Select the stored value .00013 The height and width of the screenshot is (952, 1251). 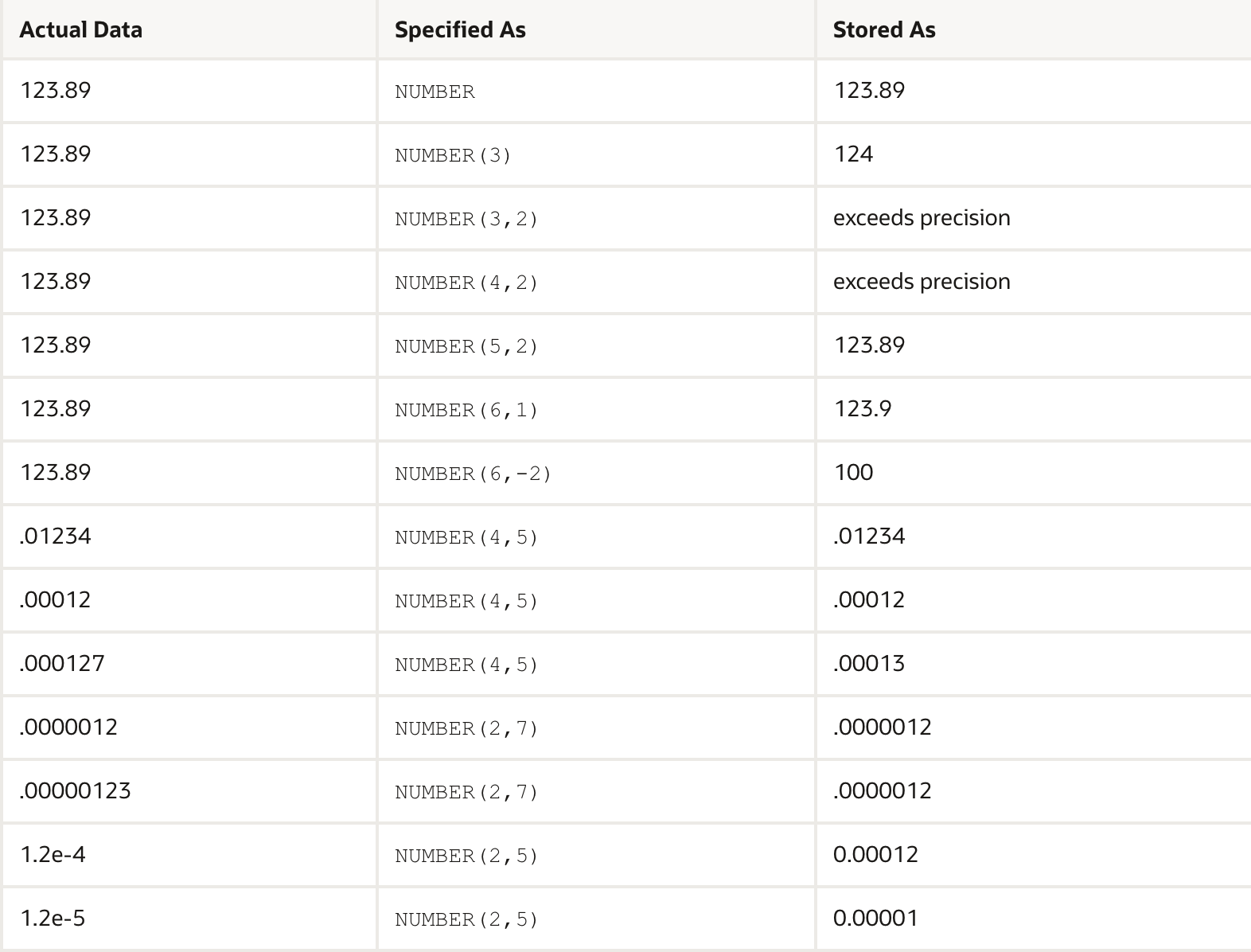coord(868,663)
